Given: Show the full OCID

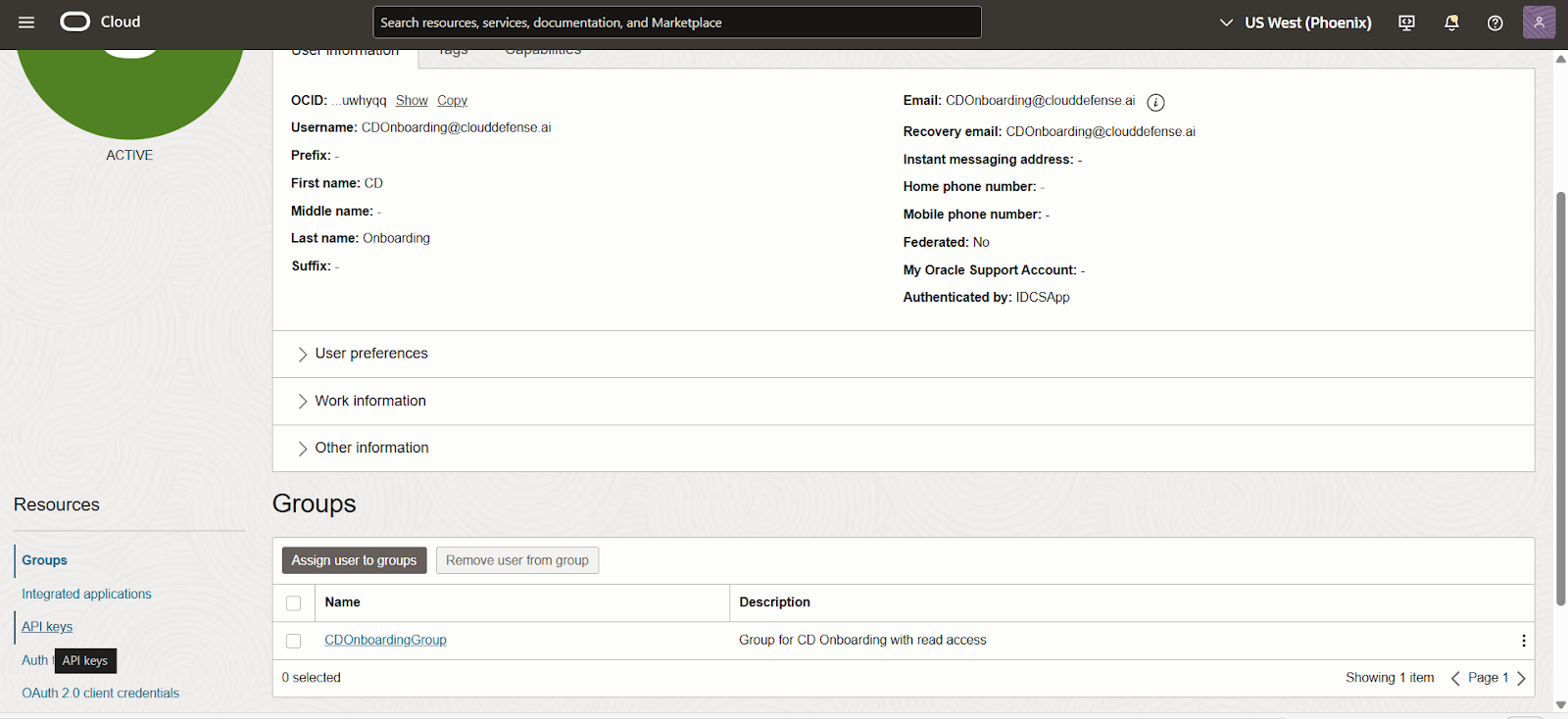Looking at the screenshot, I should pos(412,100).
